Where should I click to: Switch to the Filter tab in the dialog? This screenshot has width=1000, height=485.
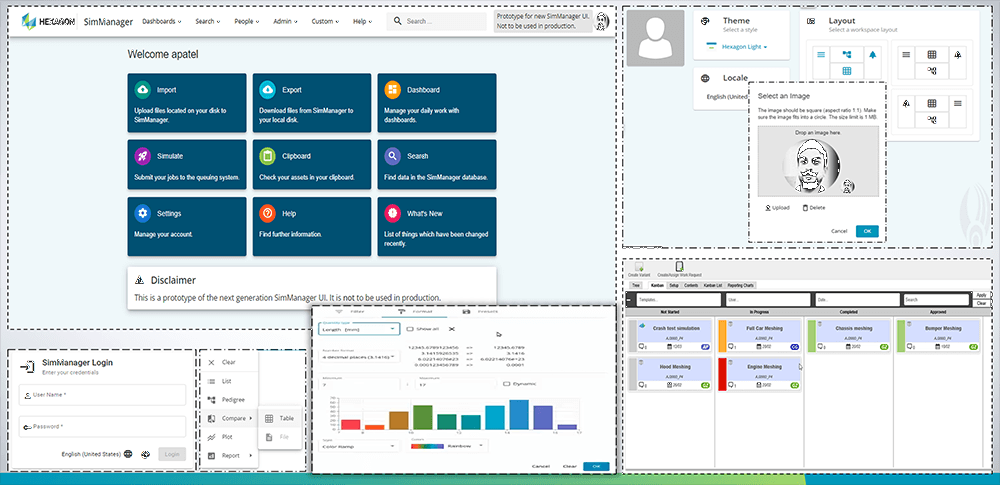pos(348,311)
